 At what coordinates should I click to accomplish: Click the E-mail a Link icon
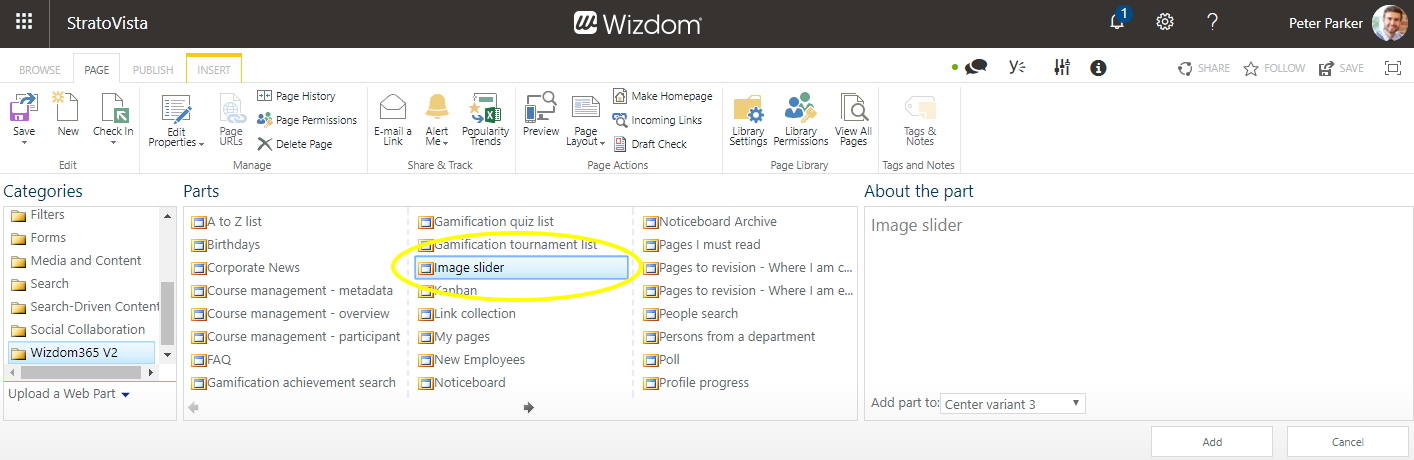tap(392, 108)
